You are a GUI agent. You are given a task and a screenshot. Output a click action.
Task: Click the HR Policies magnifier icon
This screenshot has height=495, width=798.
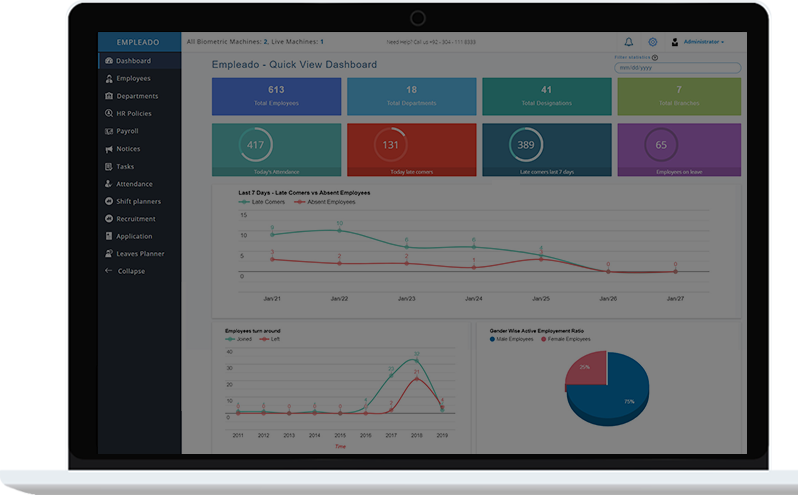(108, 113)
